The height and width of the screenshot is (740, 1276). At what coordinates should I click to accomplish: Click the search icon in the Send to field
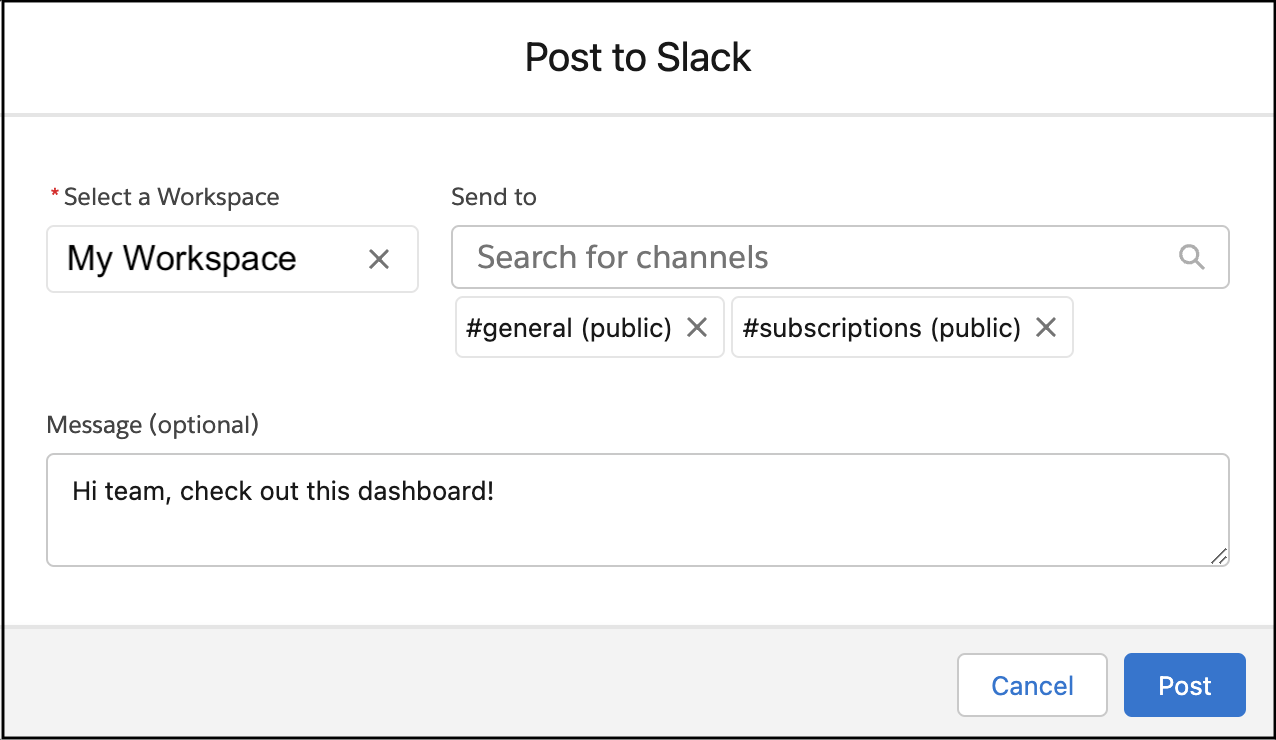pyautogui.click(x=1191, y=257)
